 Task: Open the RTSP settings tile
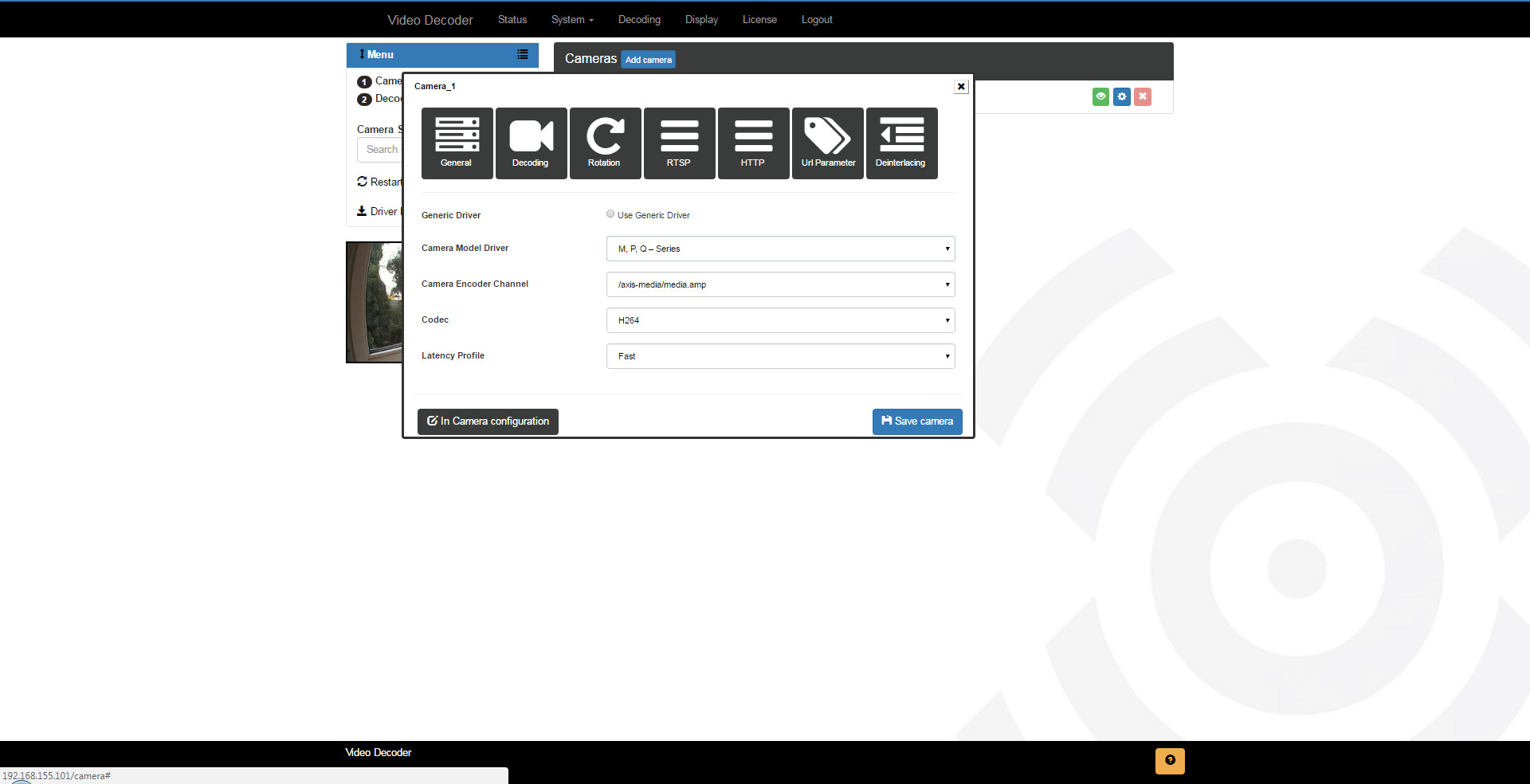(679, 143)
